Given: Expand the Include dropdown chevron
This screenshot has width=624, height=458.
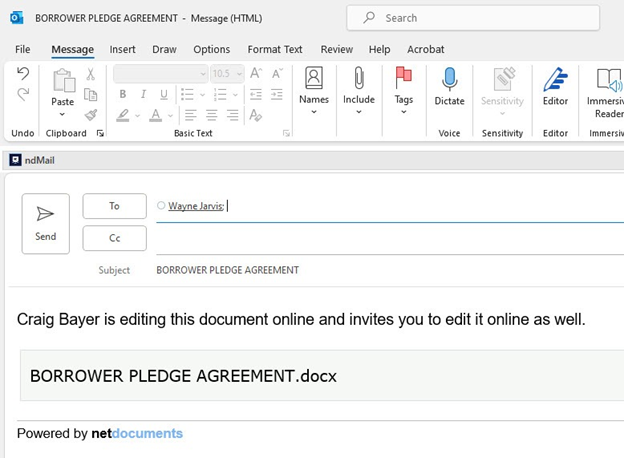Looking at the screenshot, I should click(x=359, y=112).
